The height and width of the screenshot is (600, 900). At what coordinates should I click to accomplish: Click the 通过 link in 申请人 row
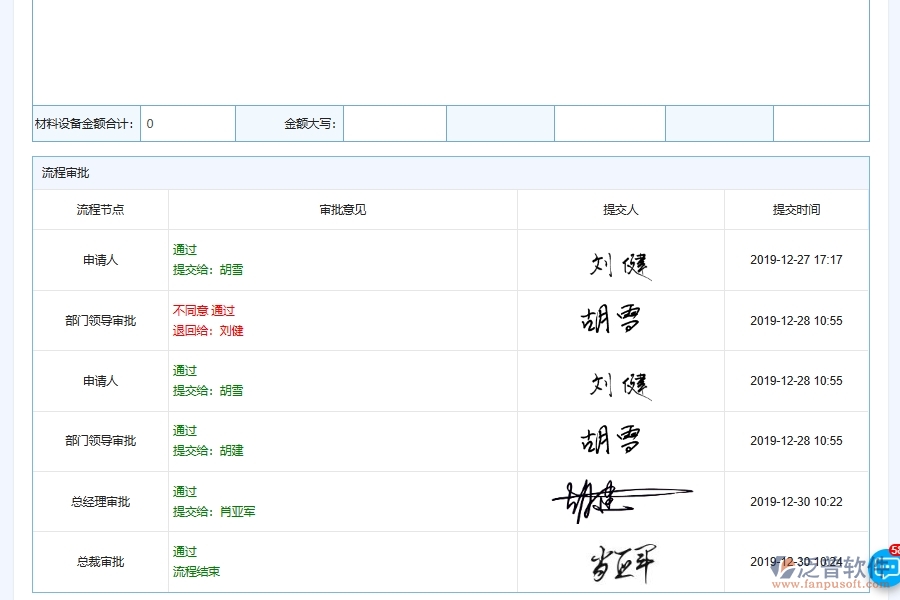click(x=184, y=250)
